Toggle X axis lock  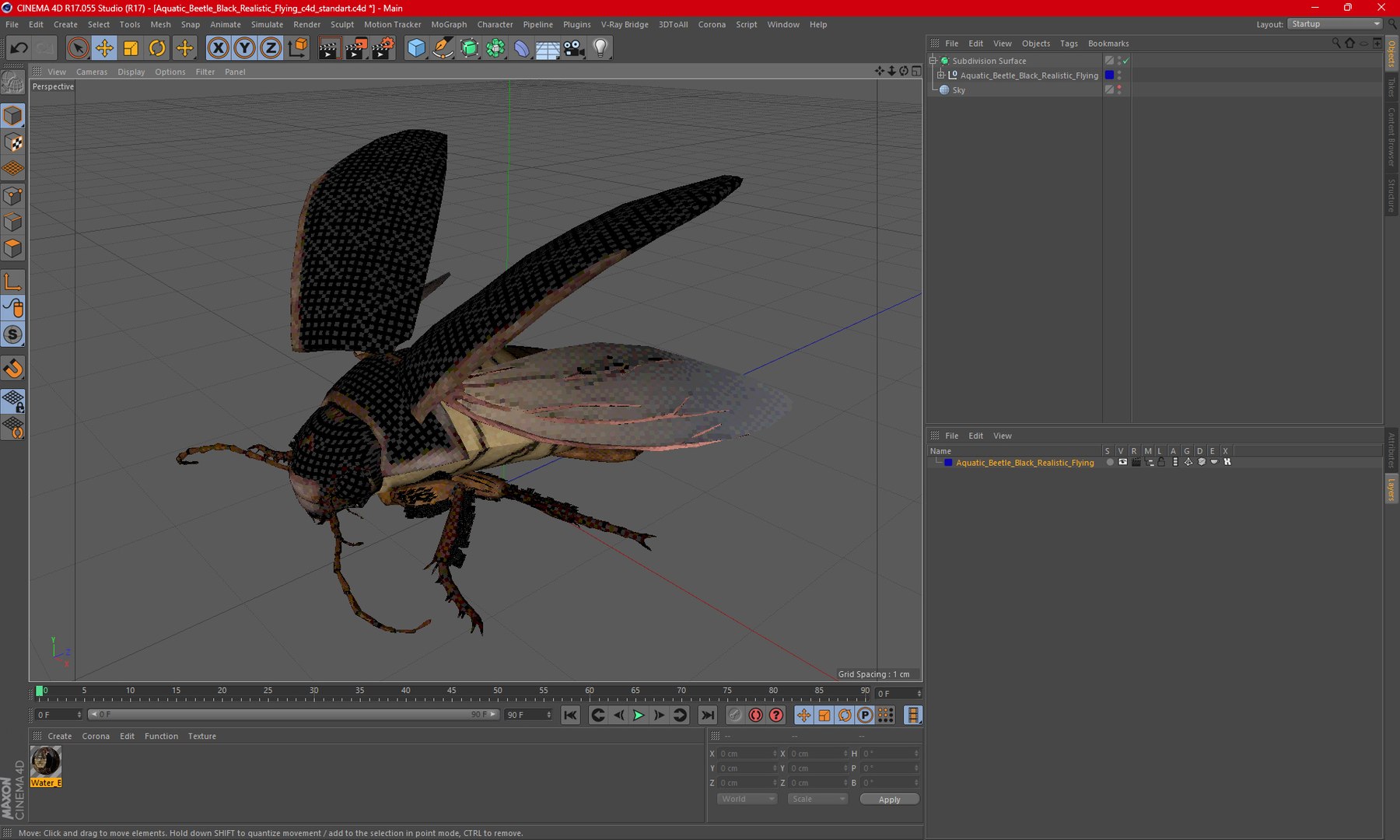coord(219,48)
